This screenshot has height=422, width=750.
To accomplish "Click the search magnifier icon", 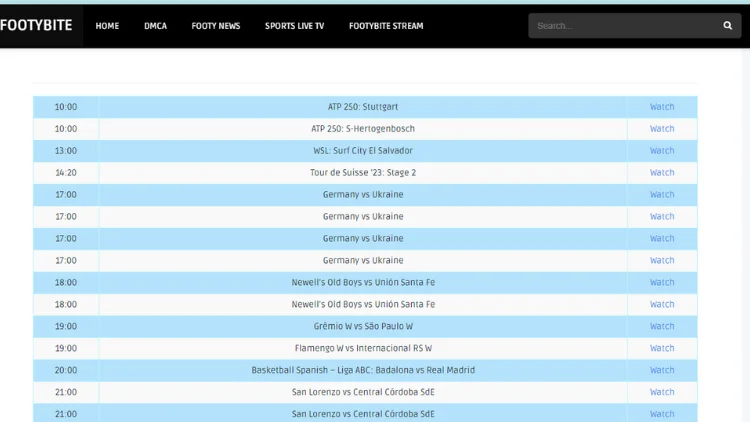I will point(727,26).
